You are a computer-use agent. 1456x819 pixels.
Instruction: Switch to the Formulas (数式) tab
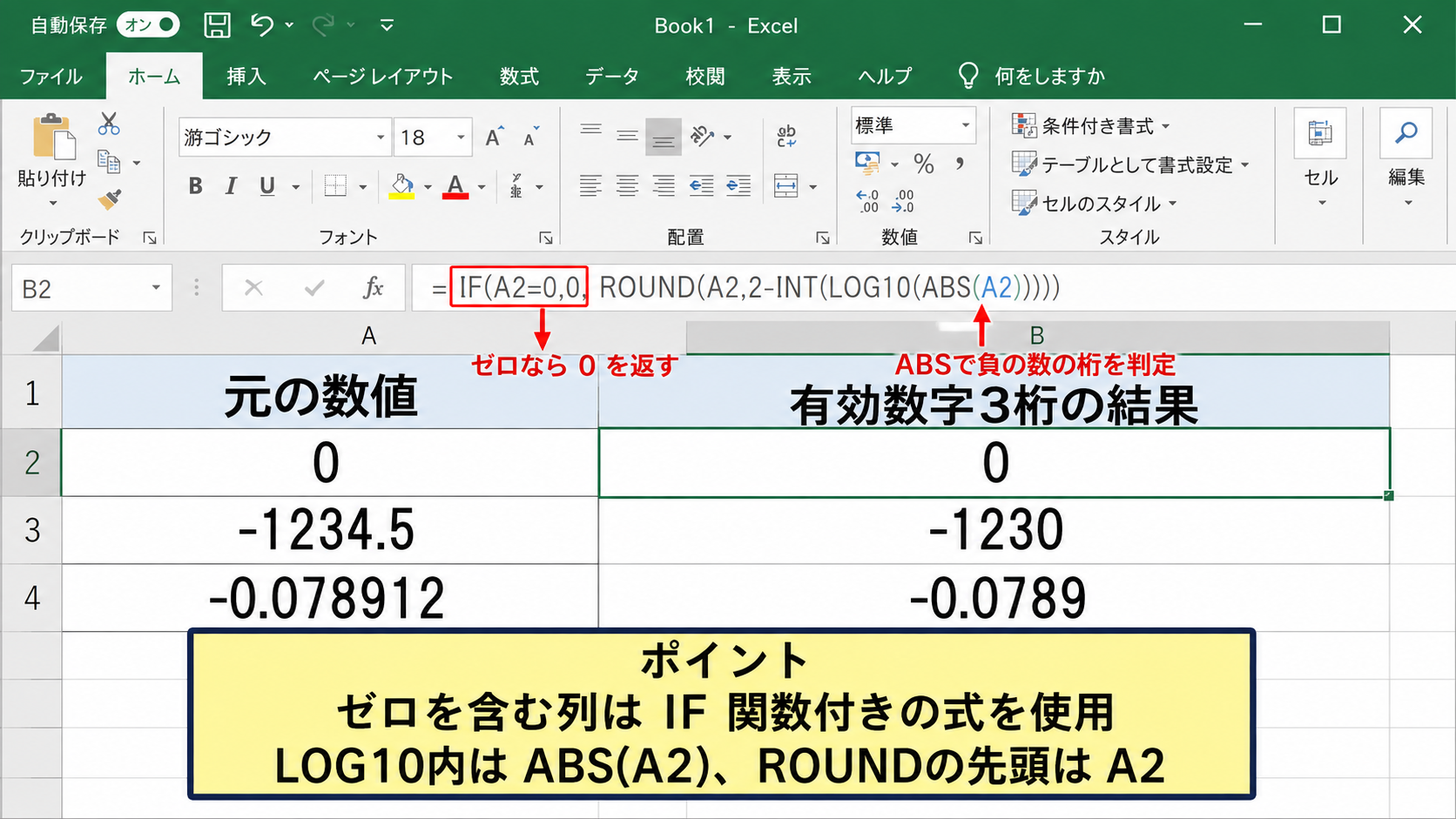(519, 77)
